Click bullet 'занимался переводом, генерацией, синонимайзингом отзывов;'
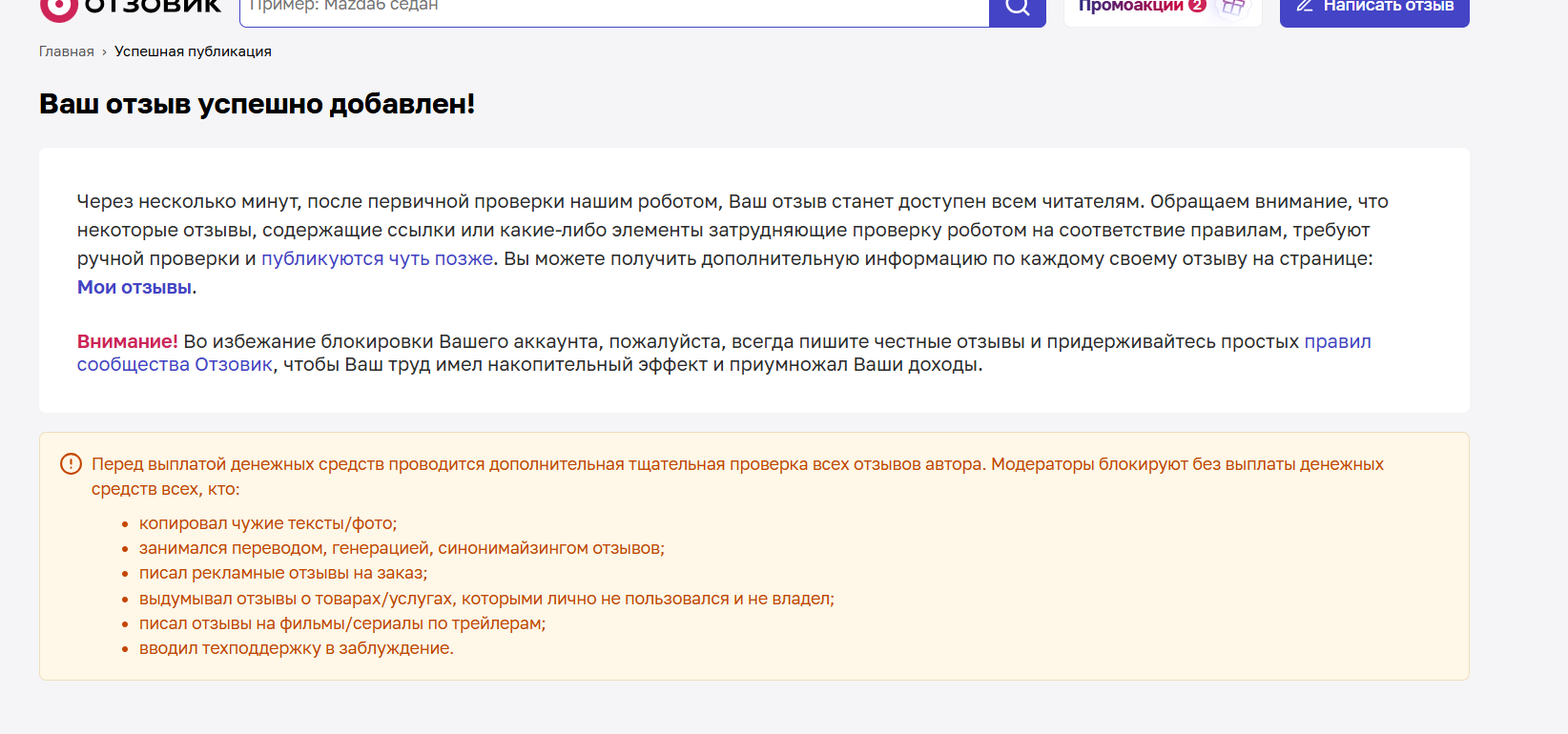 402,548
